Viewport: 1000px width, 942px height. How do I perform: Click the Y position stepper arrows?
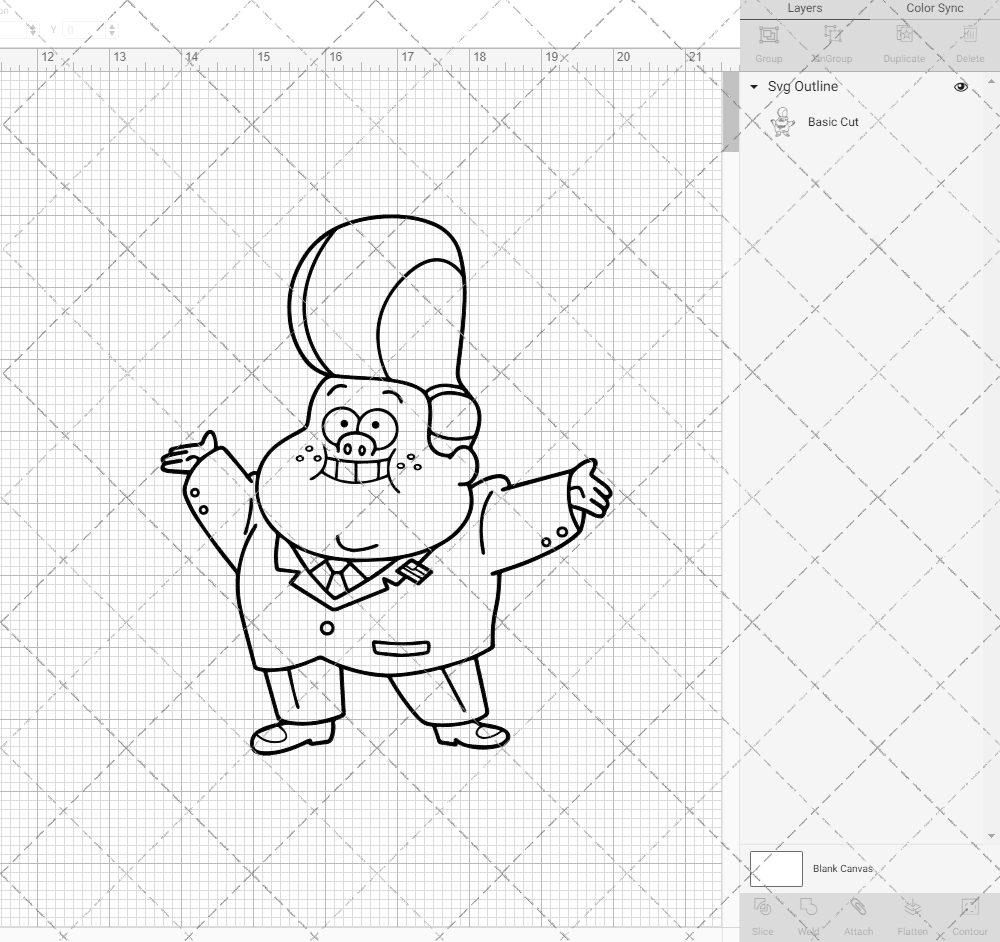click(x=111, y=30)
